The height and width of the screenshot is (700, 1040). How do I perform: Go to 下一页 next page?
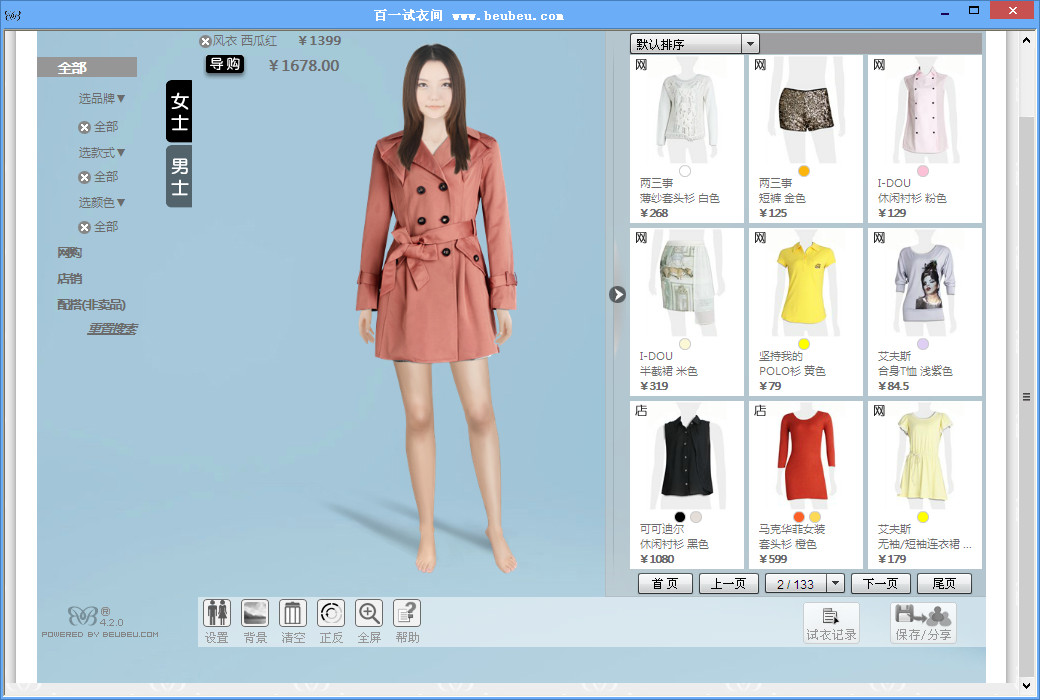click(880, 584)
